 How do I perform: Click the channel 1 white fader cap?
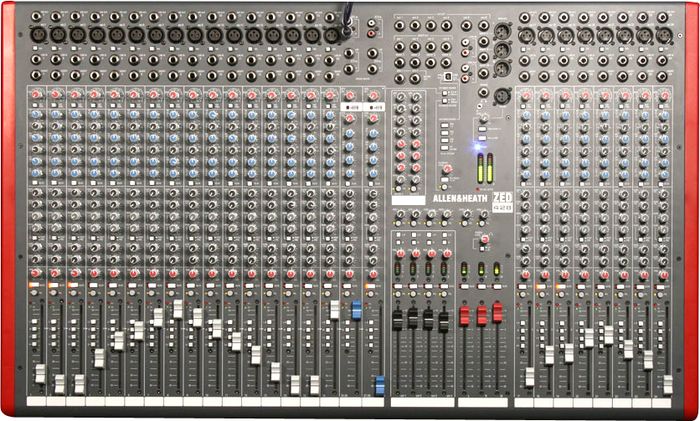[x=40, y=373]
